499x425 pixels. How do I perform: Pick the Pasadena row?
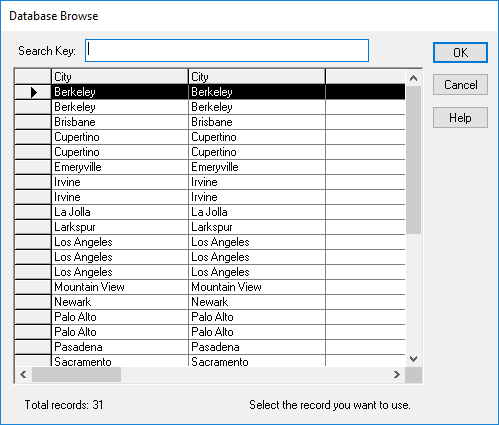point(210,347)
